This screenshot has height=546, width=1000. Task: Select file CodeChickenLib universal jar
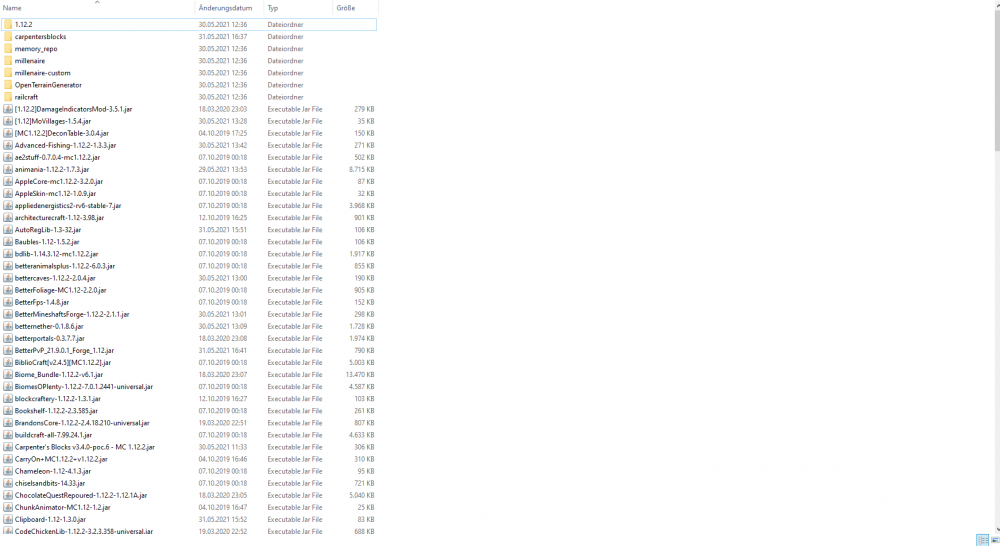(x=84, y=531)
